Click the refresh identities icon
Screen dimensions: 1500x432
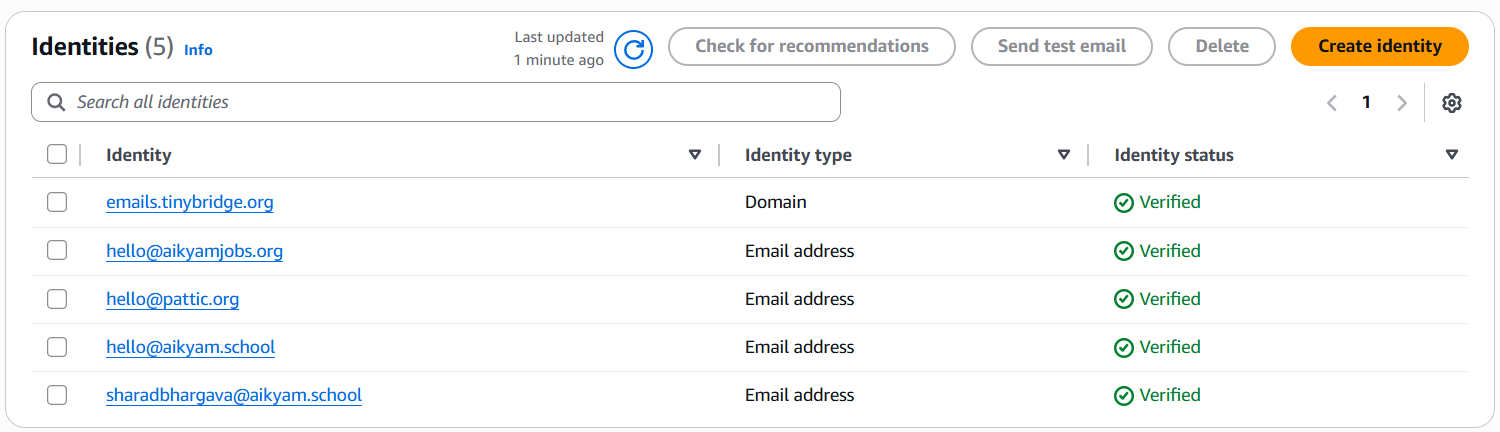point(633,48)
